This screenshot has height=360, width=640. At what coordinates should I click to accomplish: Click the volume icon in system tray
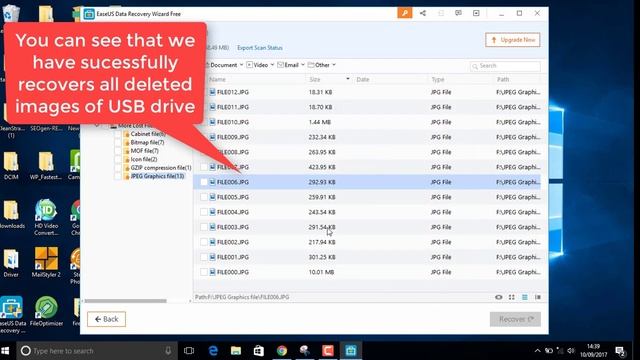[571, 351]
